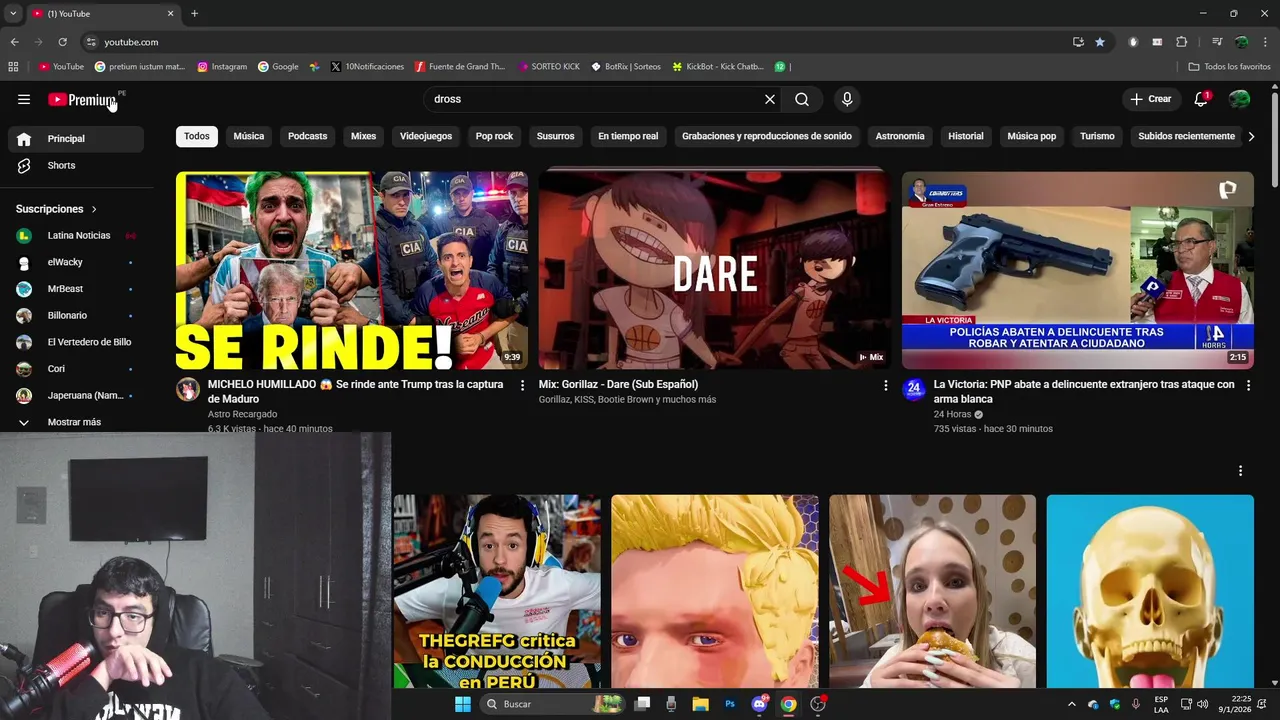
Task: Open the La Victoria news video thumbnail
Action: click(x=1077, y=270)
